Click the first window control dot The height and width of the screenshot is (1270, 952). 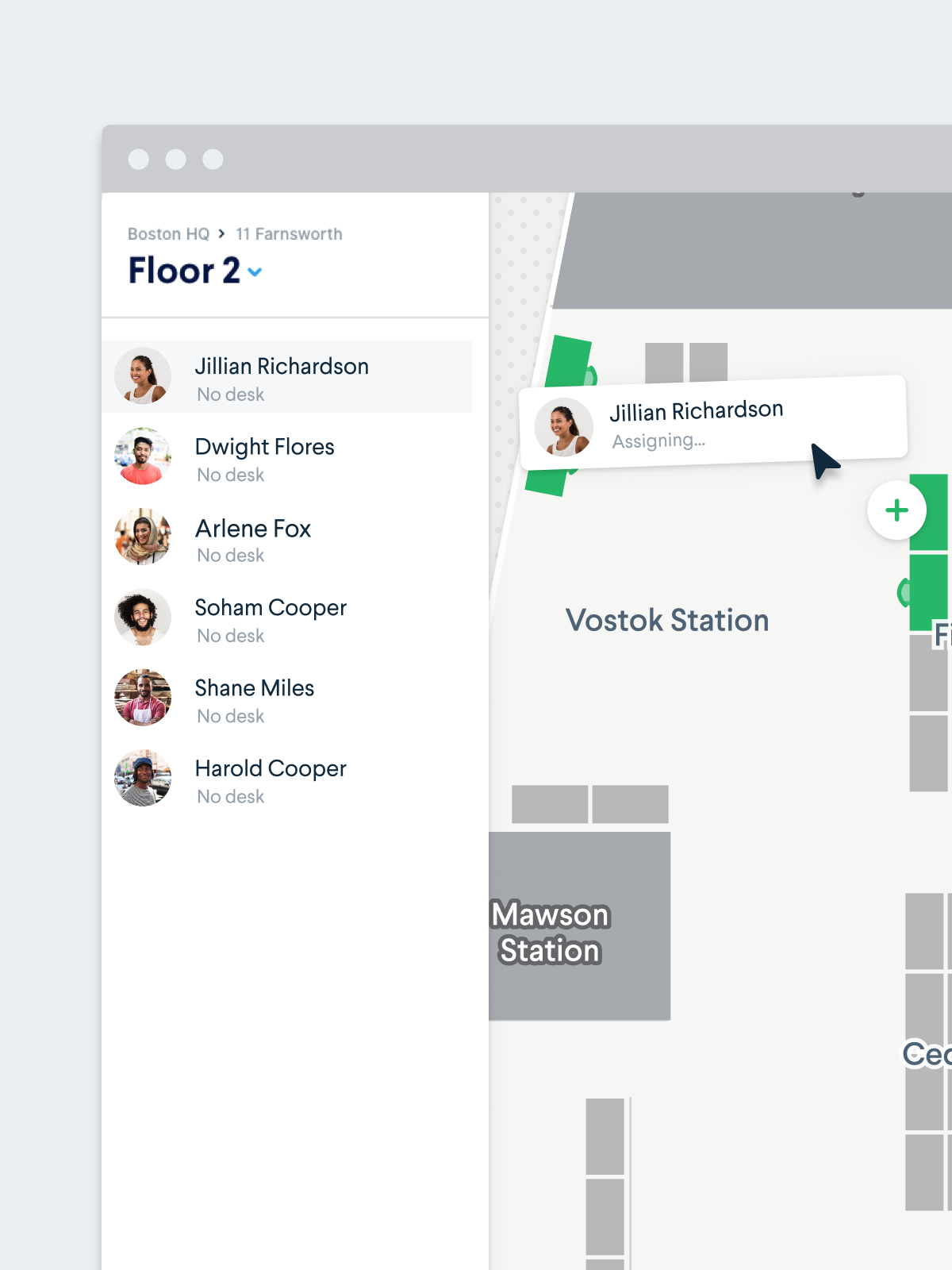[139, 160]
